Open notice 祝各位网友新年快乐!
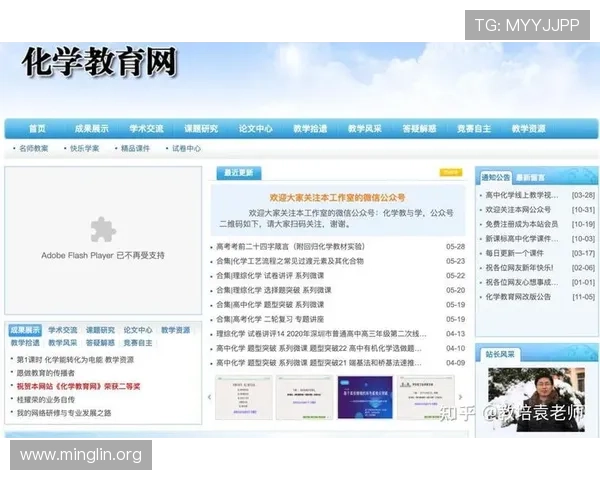The image size is (600, 480). click(x=519, y=268)
